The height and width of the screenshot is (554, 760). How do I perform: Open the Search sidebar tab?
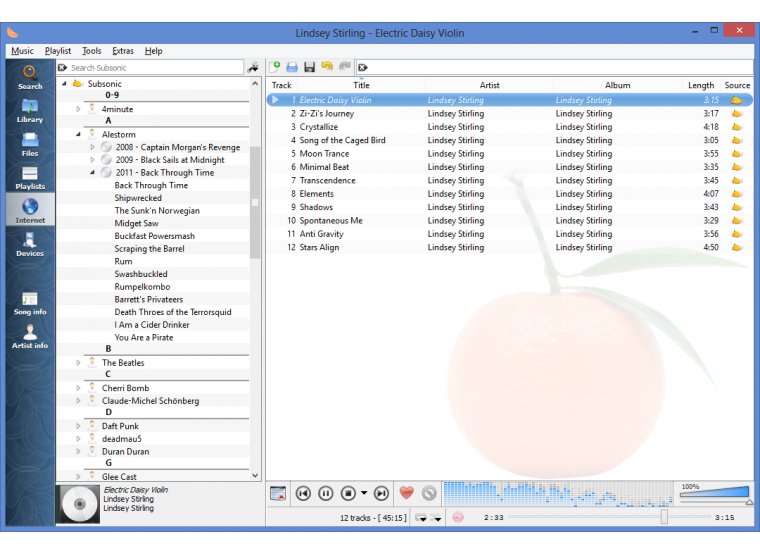pyautogui.click(x=30, y=77)
